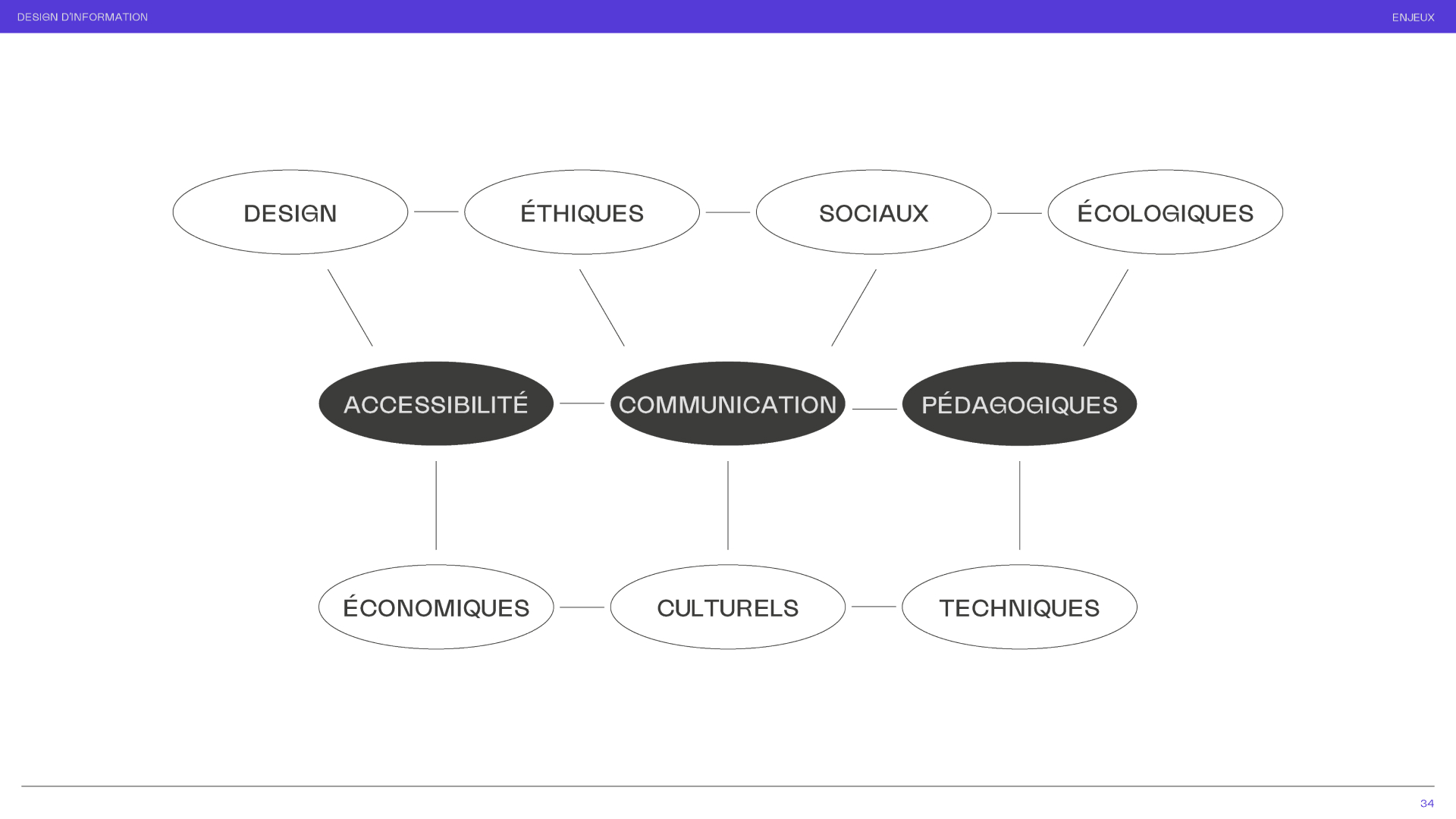Select the ÉCOLOGIQUES node
This screenshot has width=1456, height=819.
click(x=1165, y=212)
